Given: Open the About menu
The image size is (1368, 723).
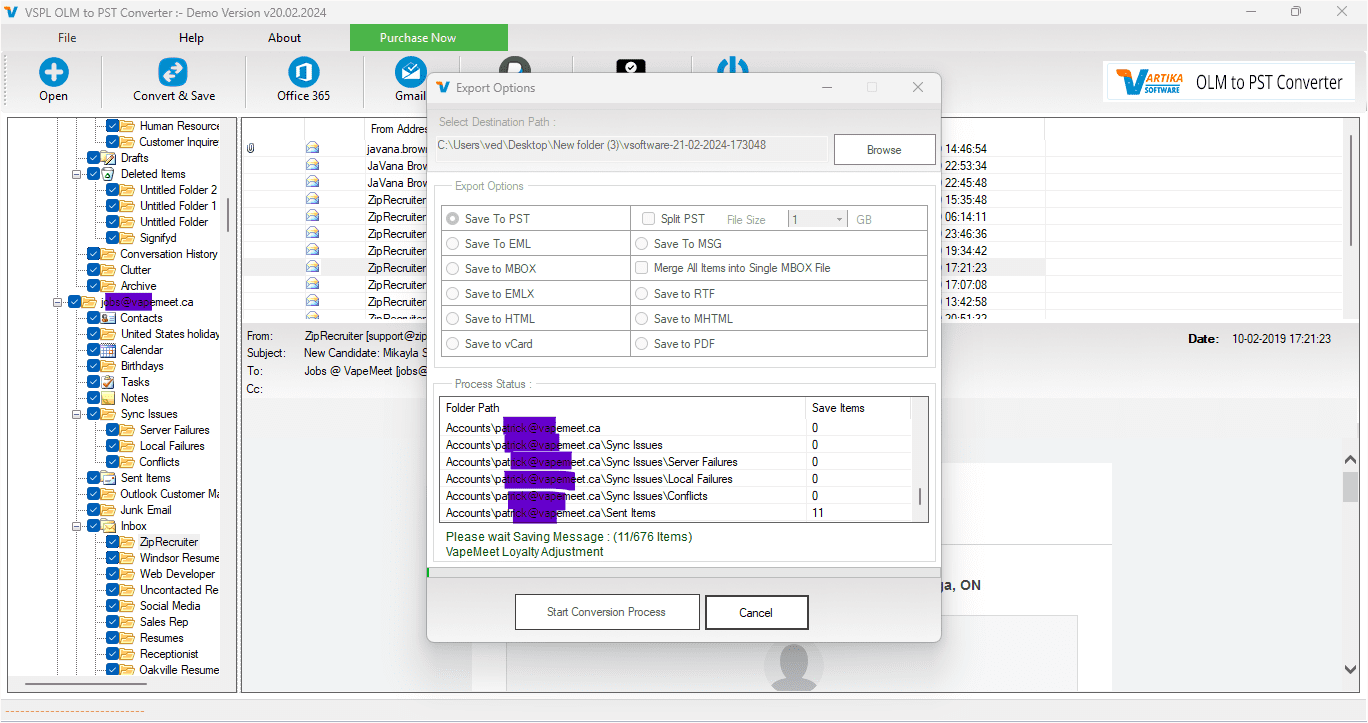Looking at the screenshot, I should 284,38.
